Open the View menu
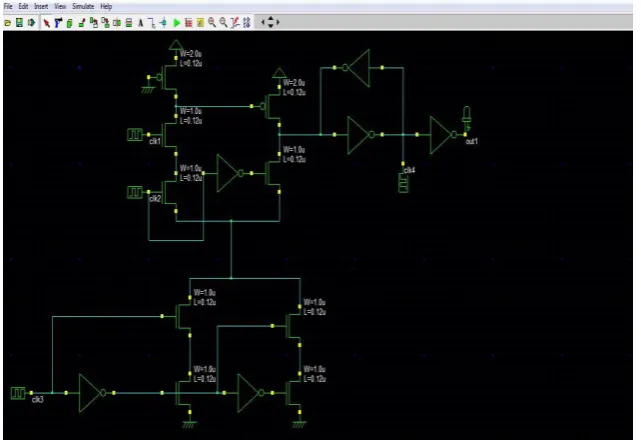 (60, 7)
